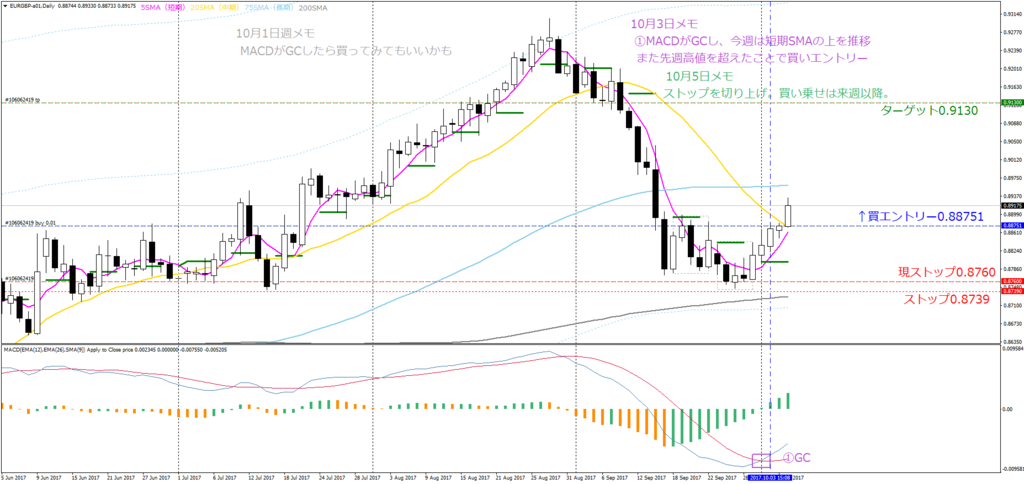Click the 31 Aug 2017 date label
Screen dimensions: 1024x484
coord(580,478)
